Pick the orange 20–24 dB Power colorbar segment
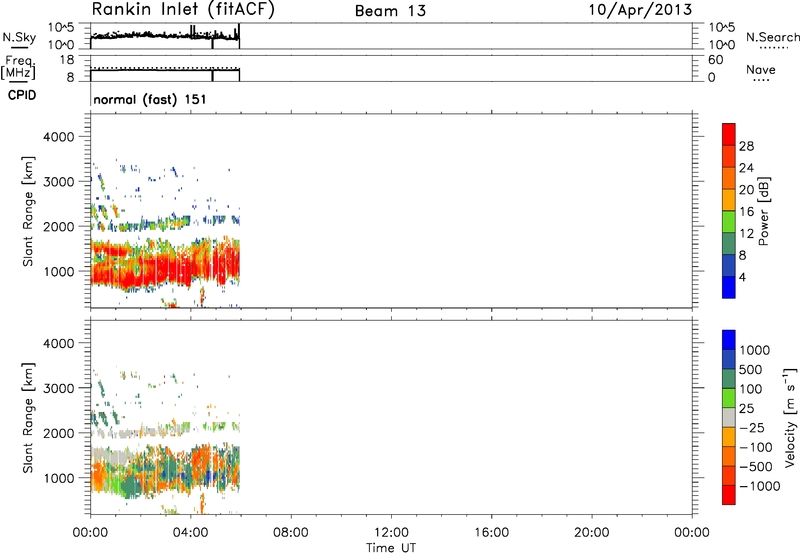 (729, 178)
